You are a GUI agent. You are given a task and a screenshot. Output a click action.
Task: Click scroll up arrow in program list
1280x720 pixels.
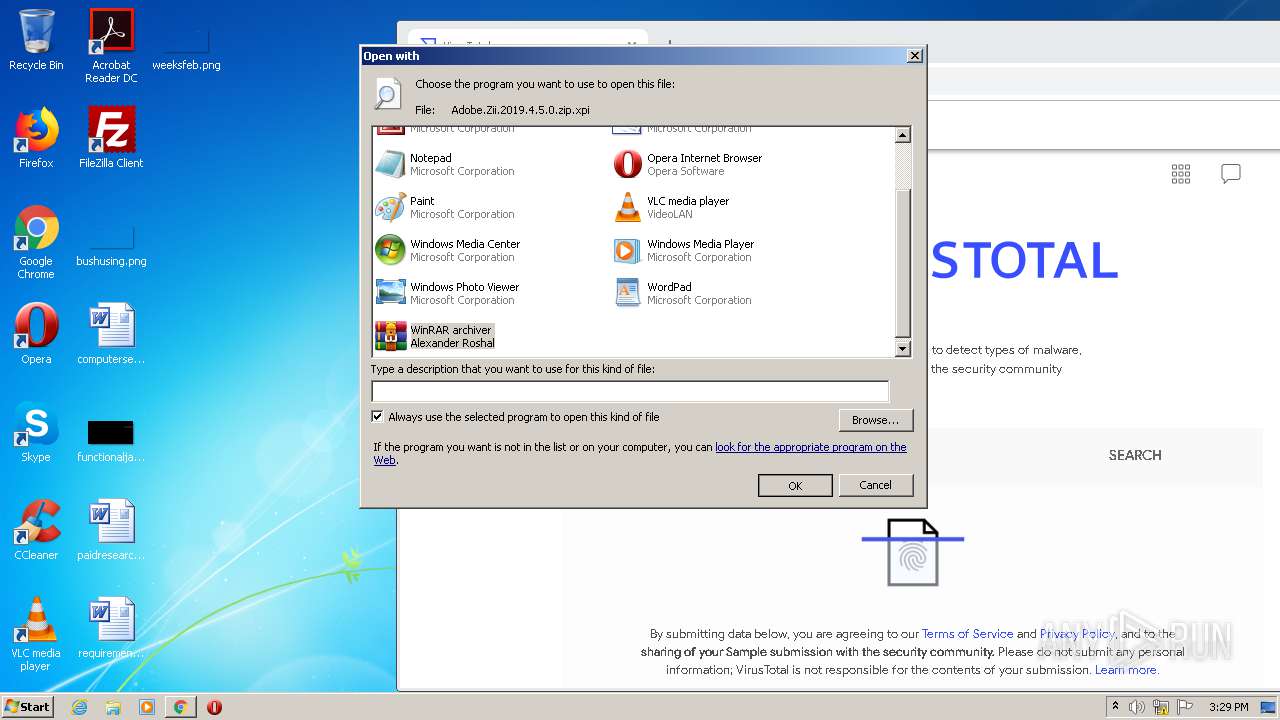coord(903,135)
